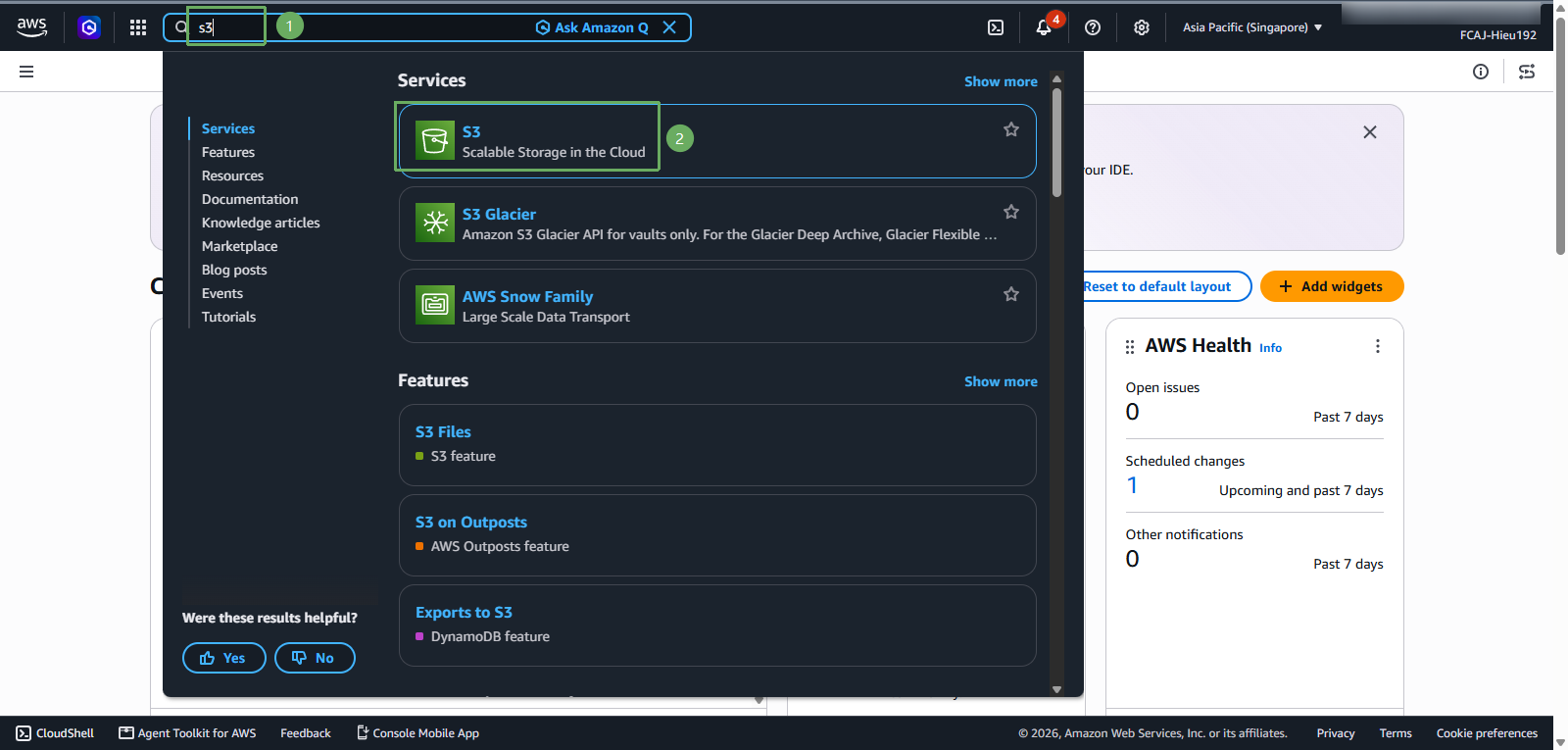Screen dimensions: 1568x750
Task: Click the Add widgets button
Action: coord(1332,286)
